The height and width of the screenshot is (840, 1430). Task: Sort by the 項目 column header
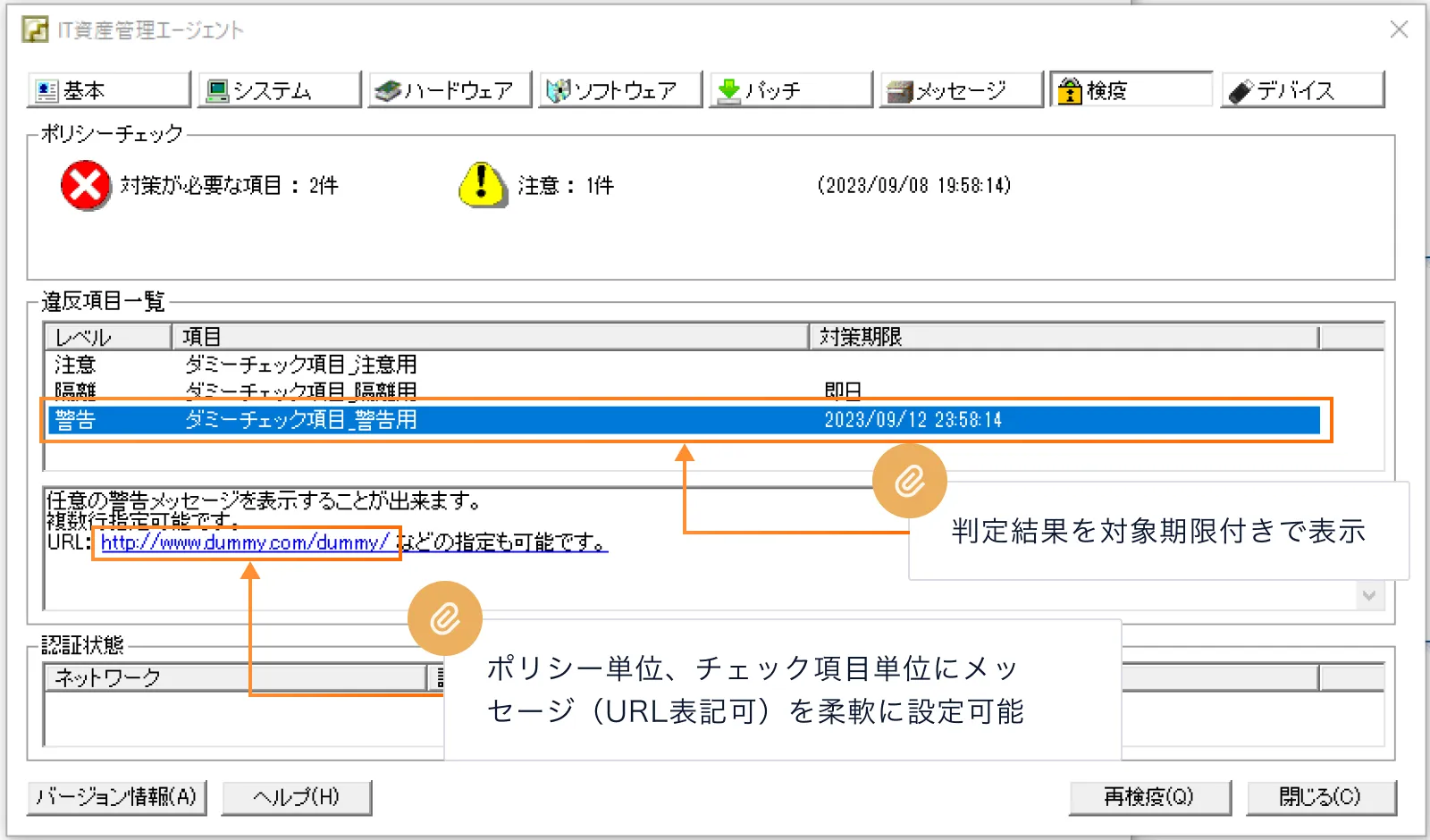pyautogui.click(x=490, y=337)
